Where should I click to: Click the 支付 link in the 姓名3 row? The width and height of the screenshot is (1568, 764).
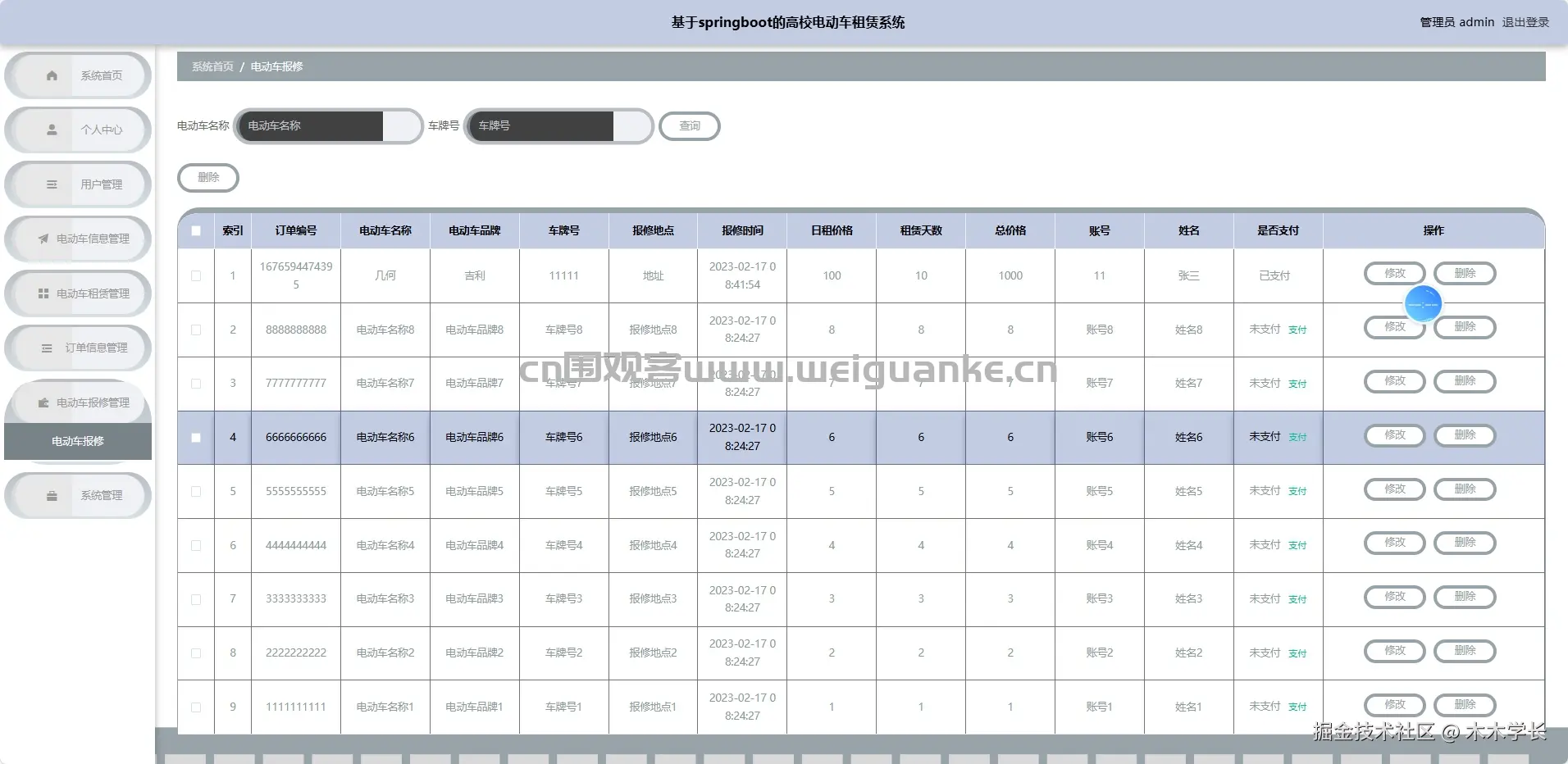tap(1297, 599)
